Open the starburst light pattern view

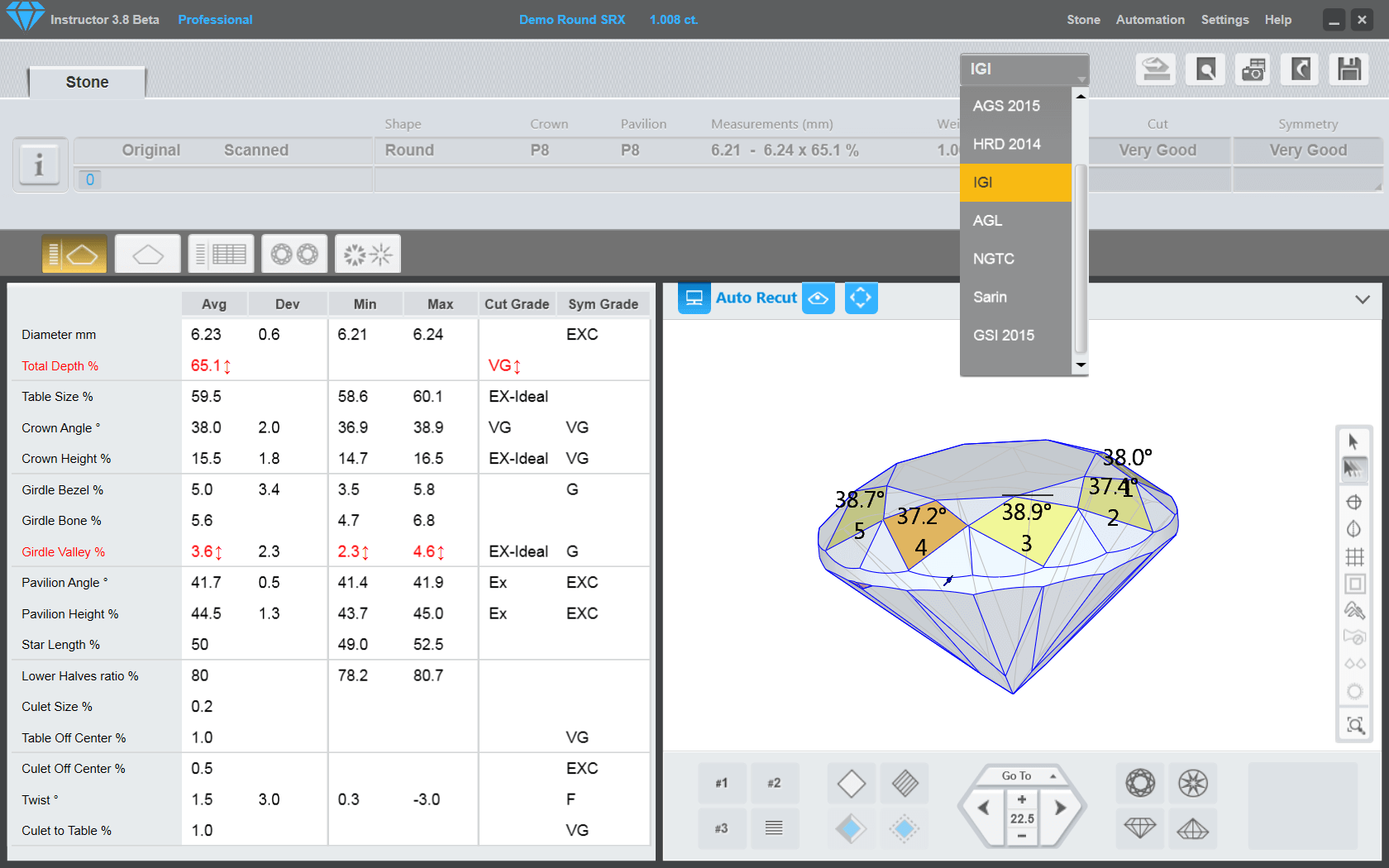tap(368, 254)
